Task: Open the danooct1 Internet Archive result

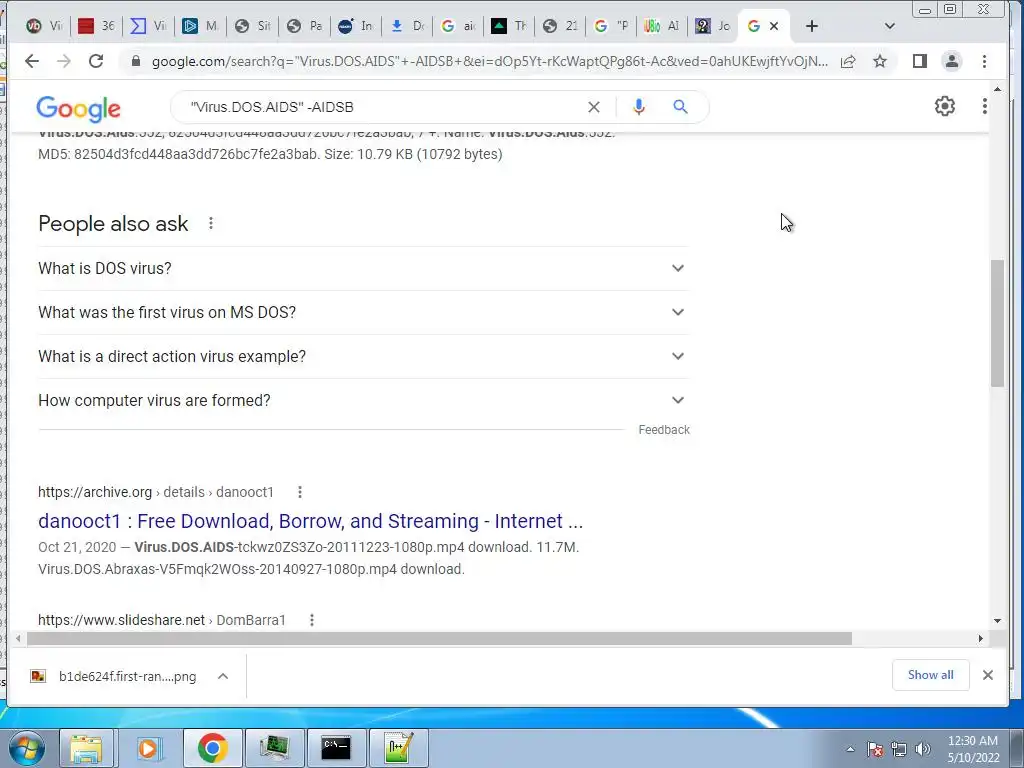Action: [x=310, y=521]
